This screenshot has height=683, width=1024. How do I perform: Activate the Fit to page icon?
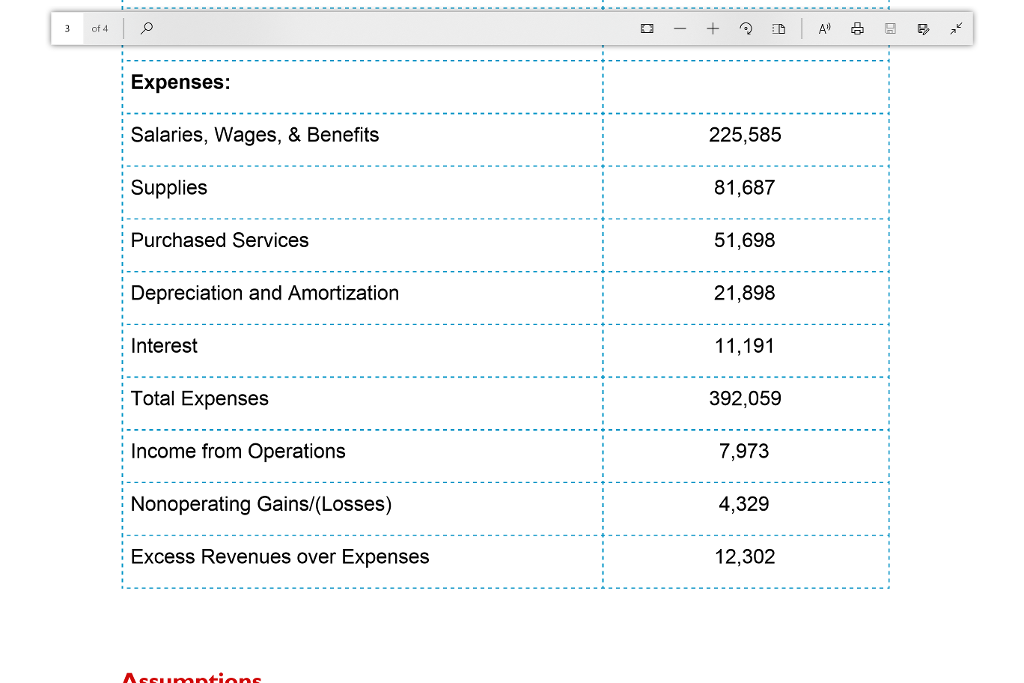(x=647, y=28)
